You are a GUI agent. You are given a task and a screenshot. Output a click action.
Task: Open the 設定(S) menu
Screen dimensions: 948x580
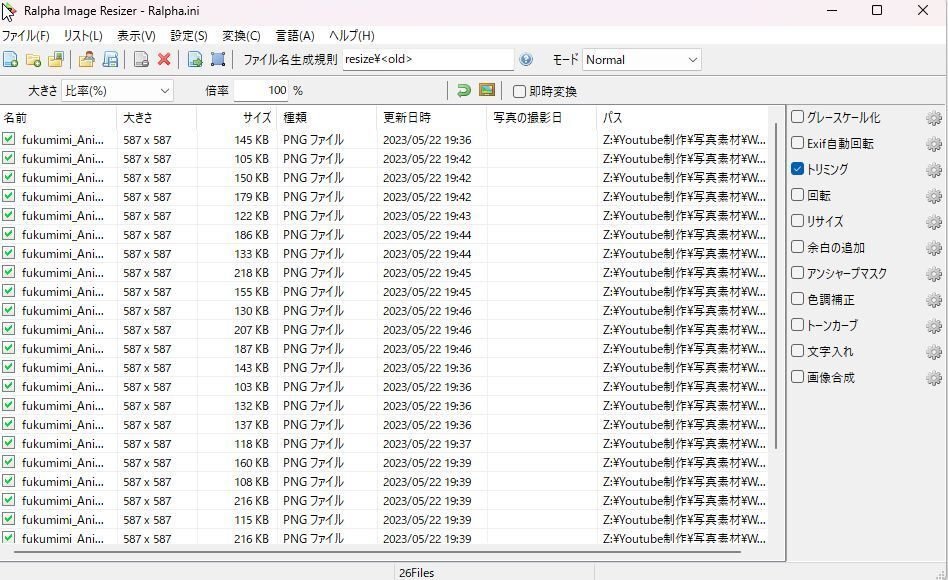click(189, 36)
